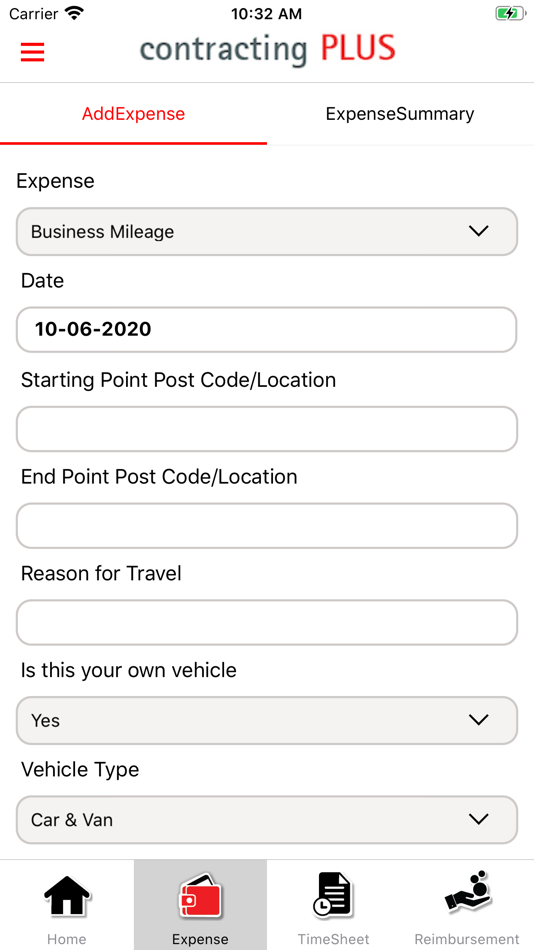
Task: Tap the red Expense wallet icon
Action: 200,895
